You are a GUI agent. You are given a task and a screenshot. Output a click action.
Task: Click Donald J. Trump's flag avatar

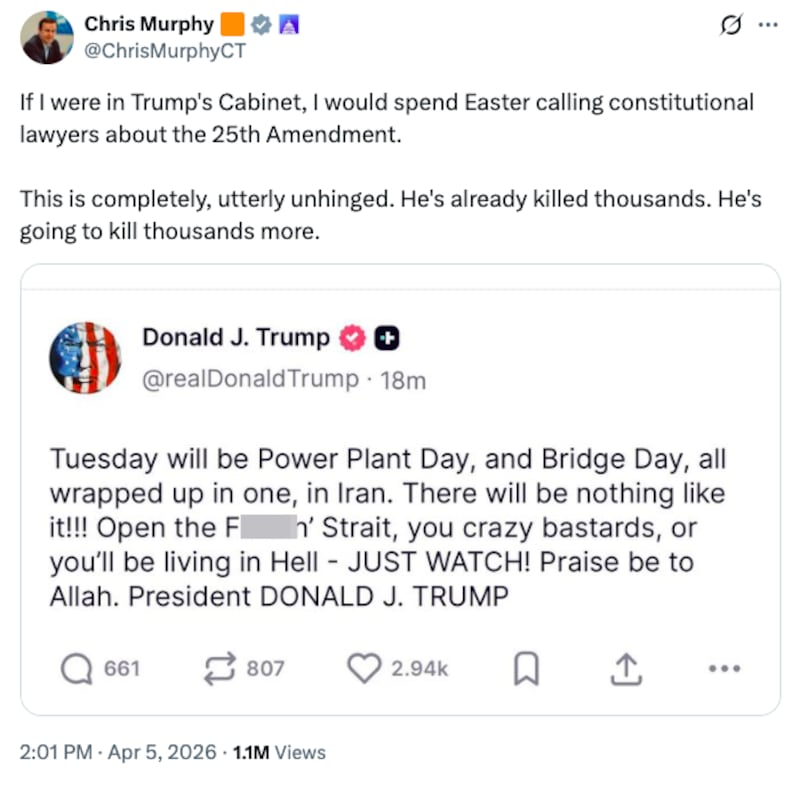[x=85, y=357]
